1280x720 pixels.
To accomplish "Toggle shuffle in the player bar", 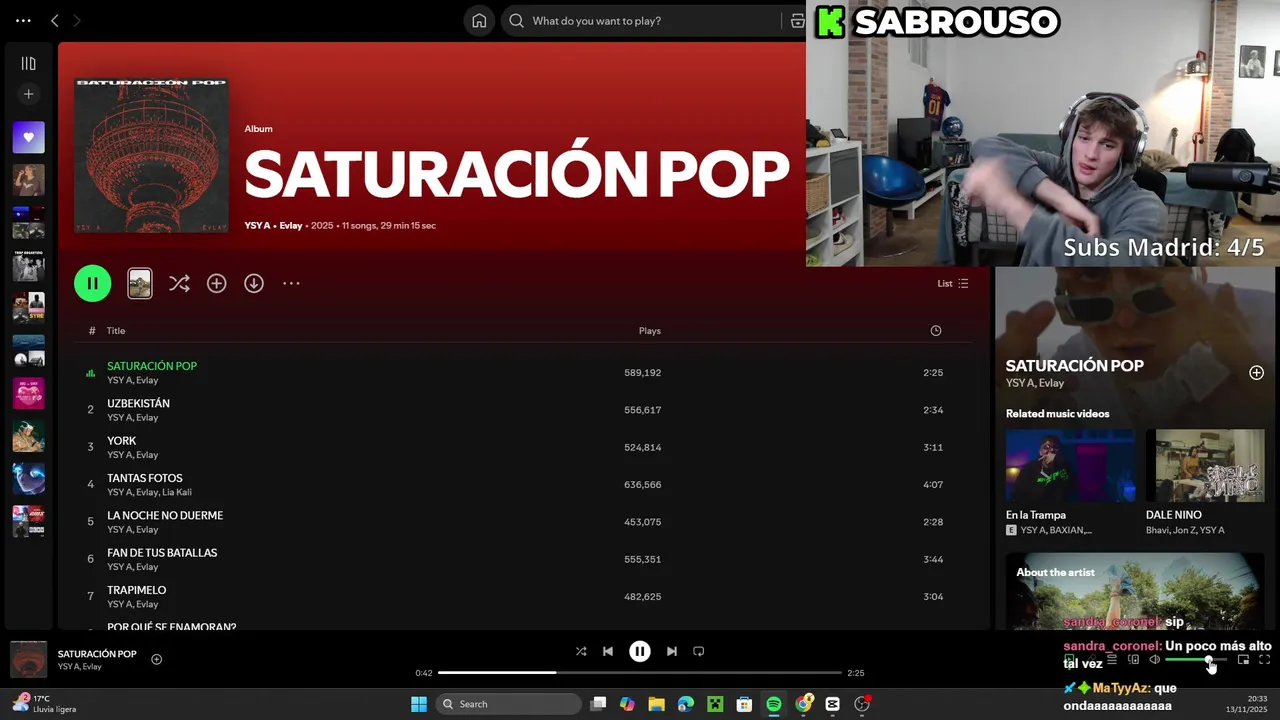I will (581, 651).
